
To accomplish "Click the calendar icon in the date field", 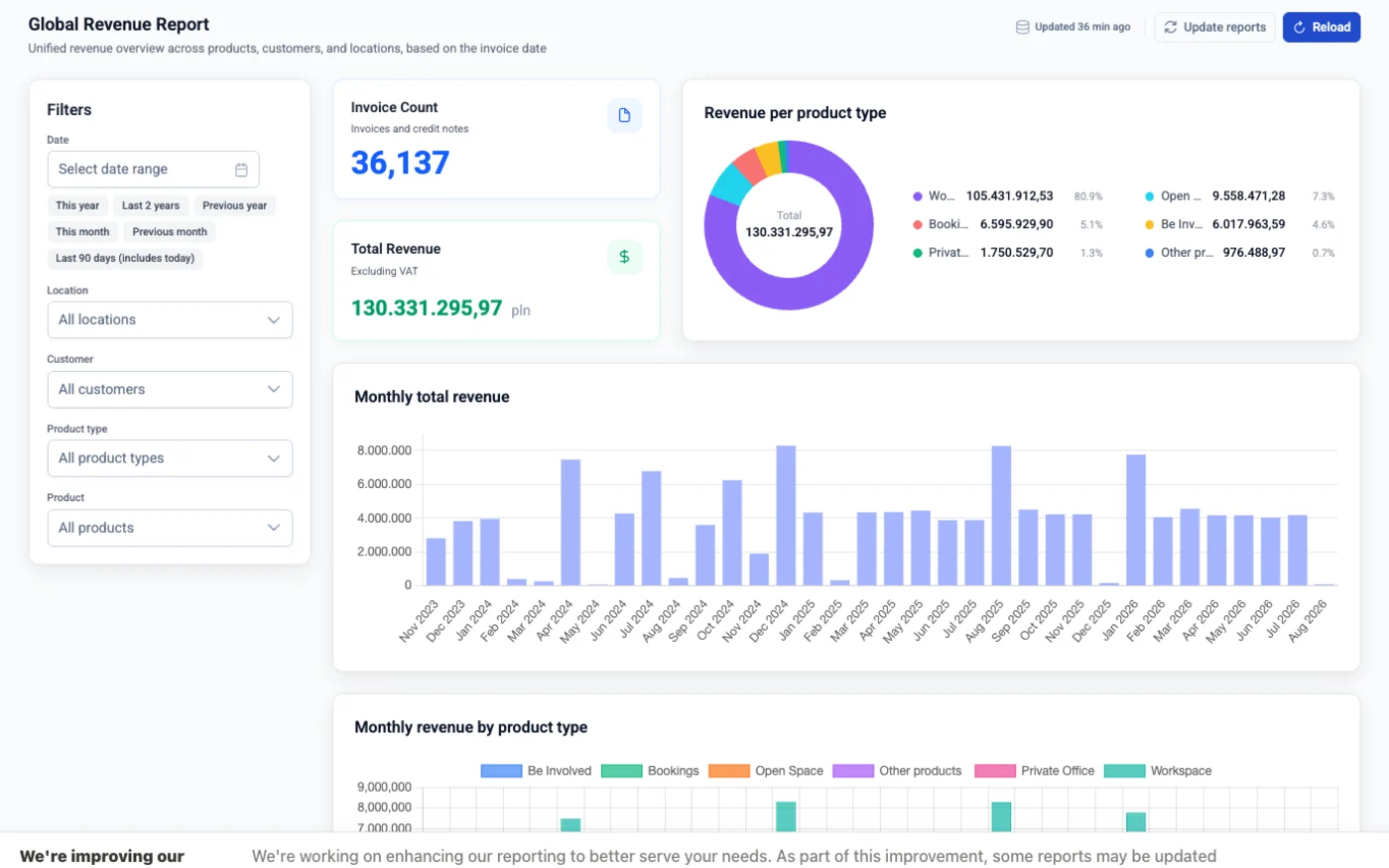I will coord(241,170).
